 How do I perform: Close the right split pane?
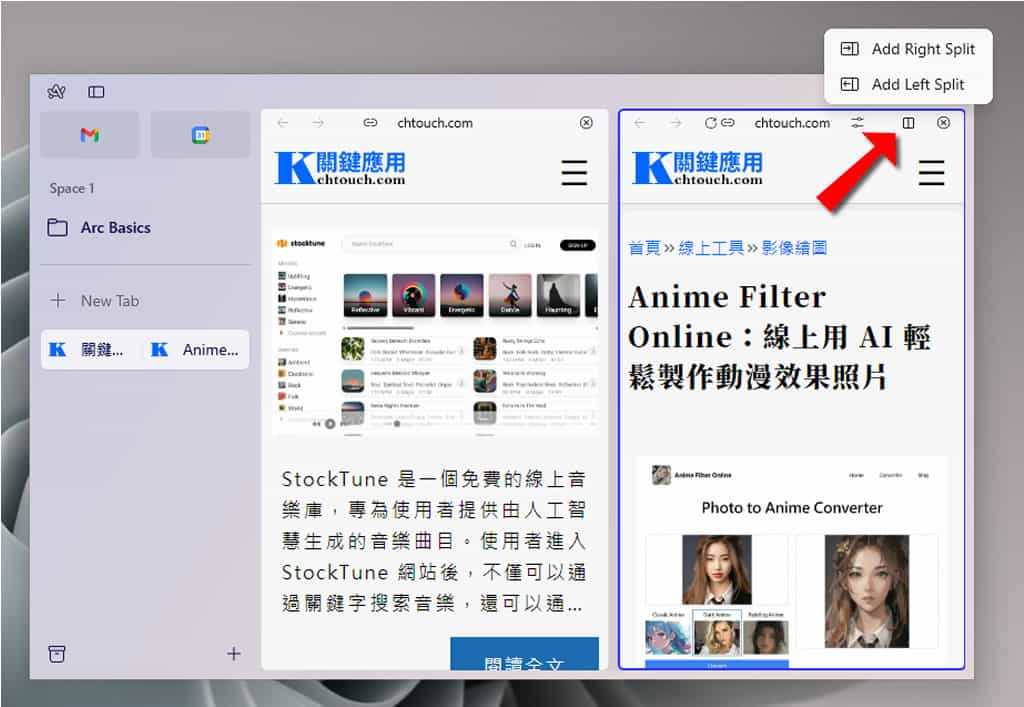point(943,123)
